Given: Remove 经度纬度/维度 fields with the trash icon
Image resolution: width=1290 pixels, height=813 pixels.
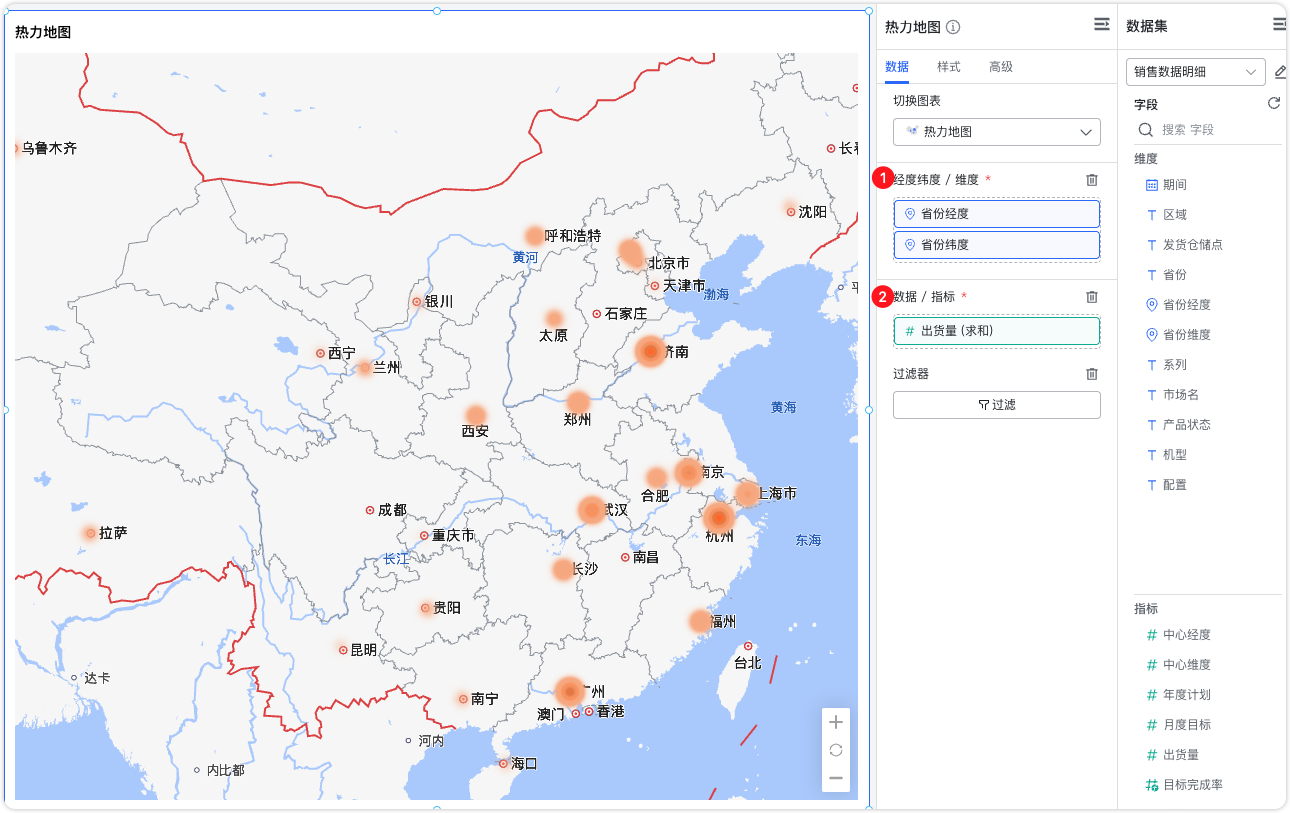Looking at the screenshot, I should pos(1091,181).
